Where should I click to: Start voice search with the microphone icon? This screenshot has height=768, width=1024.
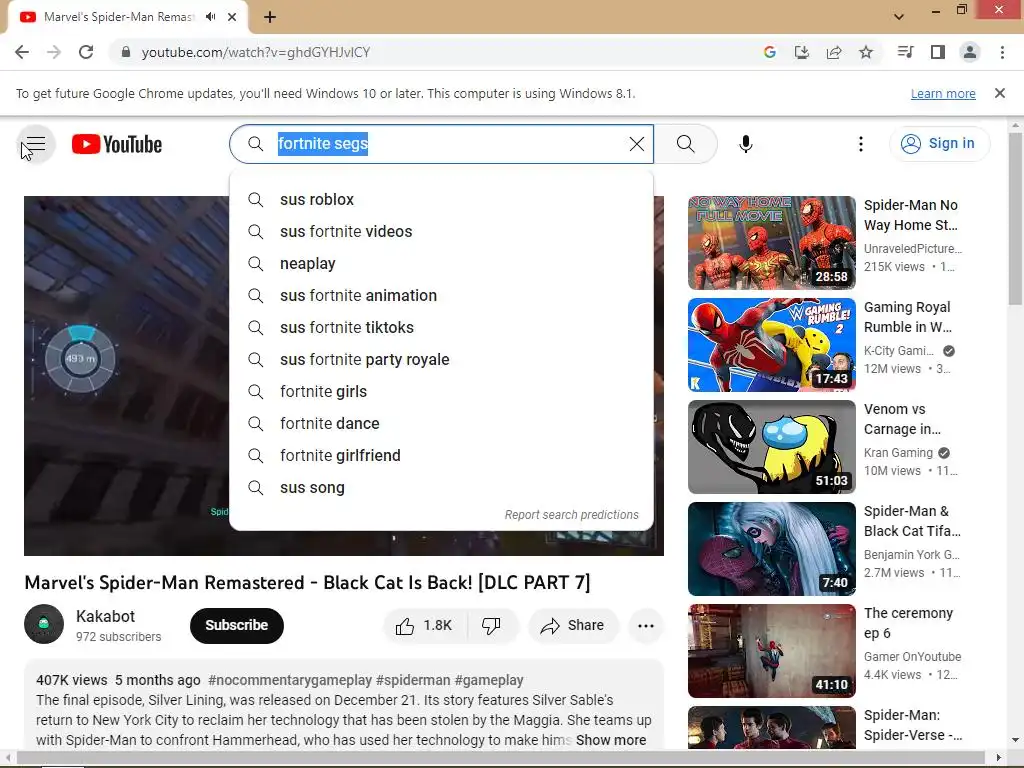(746, 144)
